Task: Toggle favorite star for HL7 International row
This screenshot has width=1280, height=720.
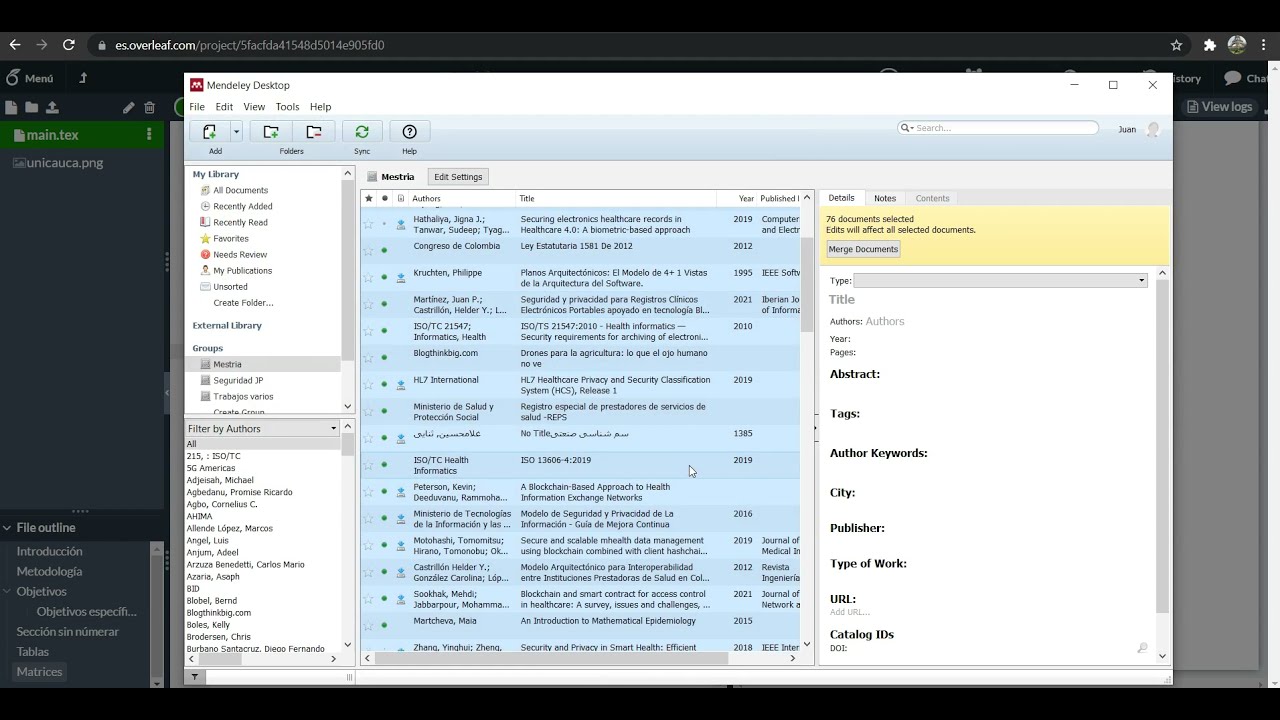Action: (x=368, y=384)
